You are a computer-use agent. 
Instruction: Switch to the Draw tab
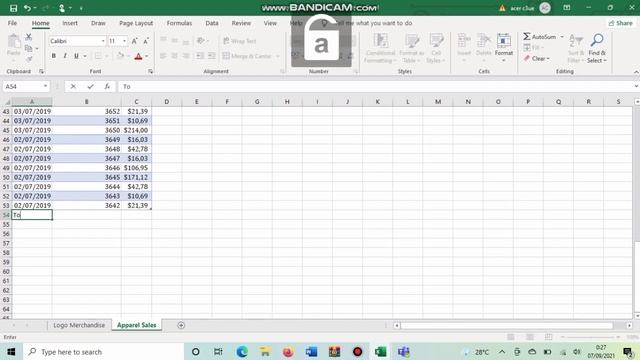click(x=98, y=23)
